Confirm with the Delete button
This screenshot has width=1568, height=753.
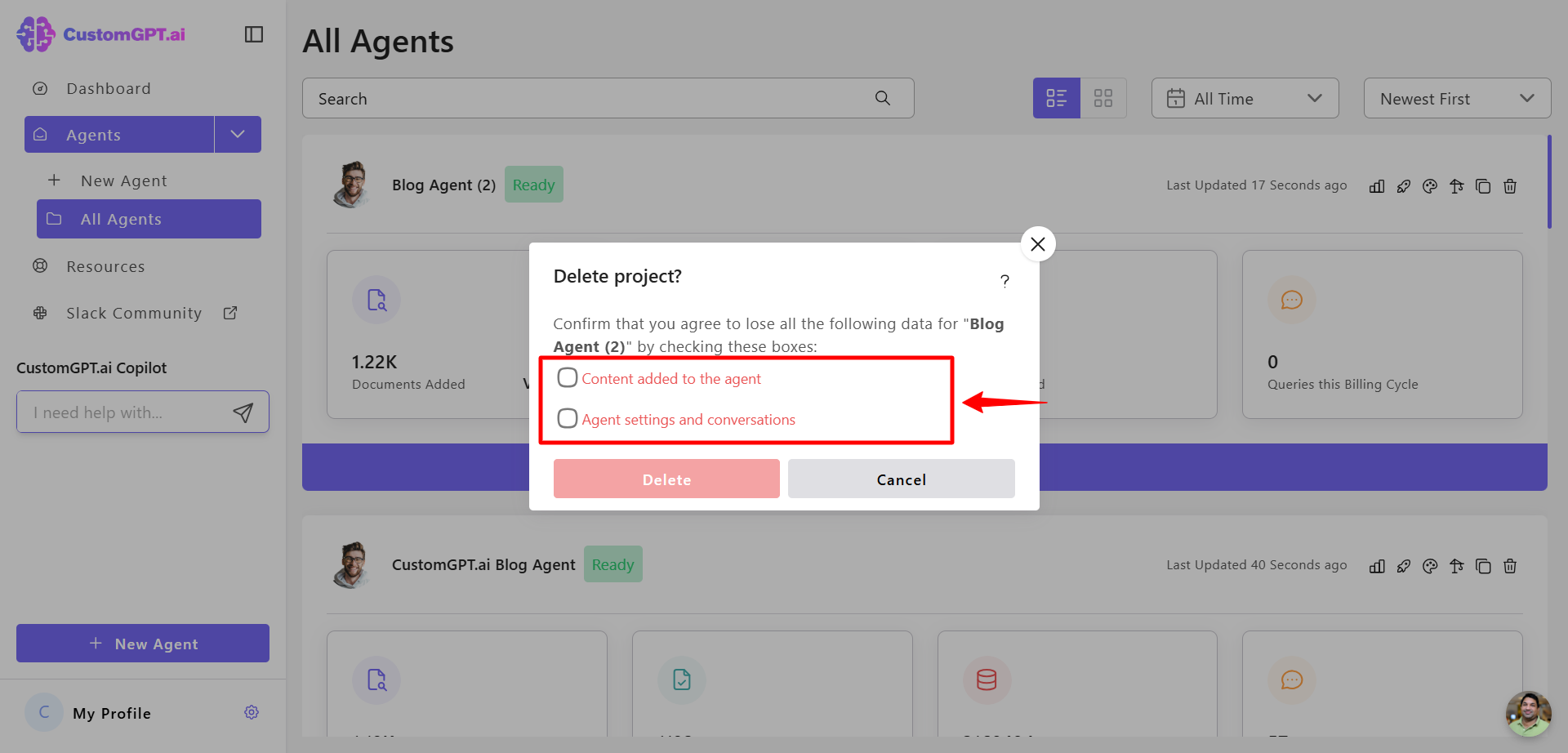point(666,479)
